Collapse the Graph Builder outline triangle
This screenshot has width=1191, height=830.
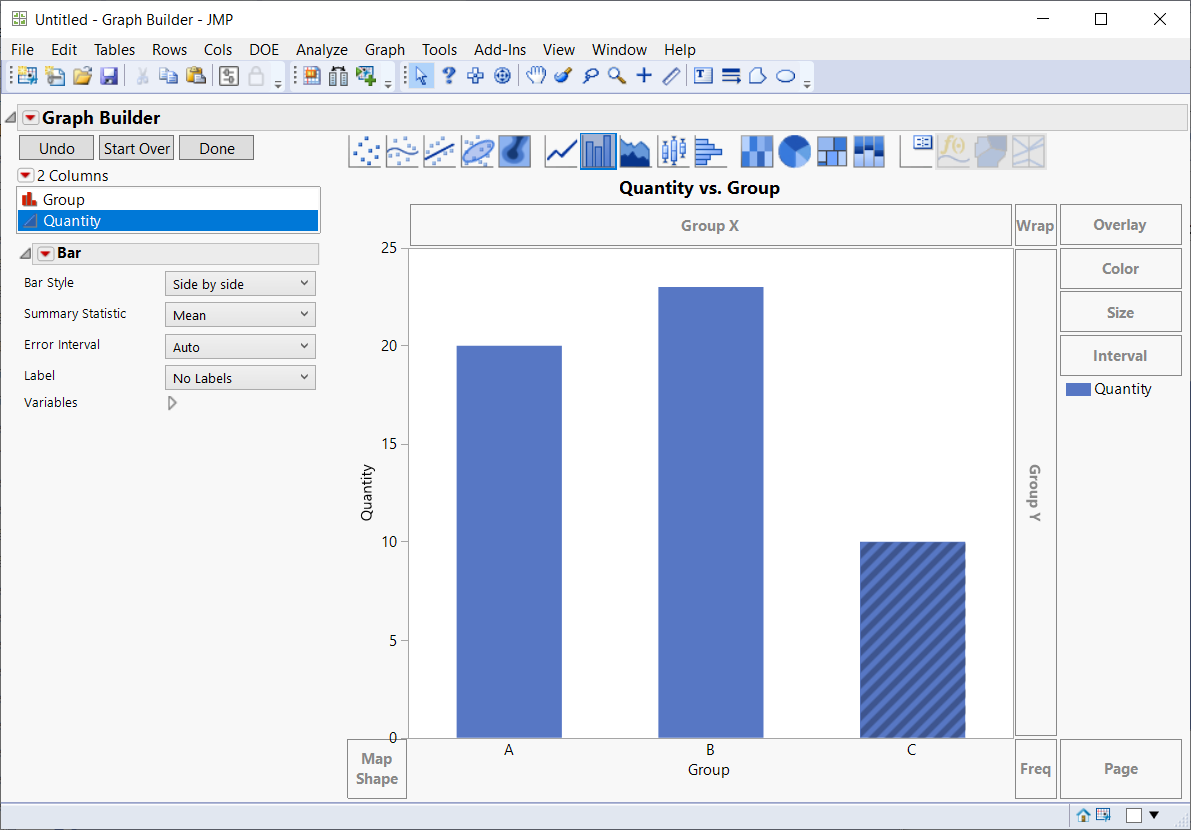9,117
